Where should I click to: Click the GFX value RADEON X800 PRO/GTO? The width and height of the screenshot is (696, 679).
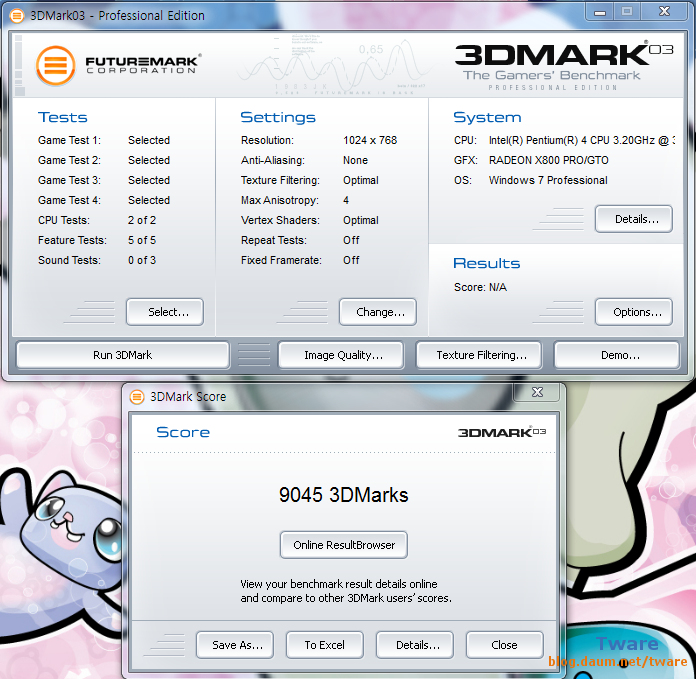(x=549, y=160)
